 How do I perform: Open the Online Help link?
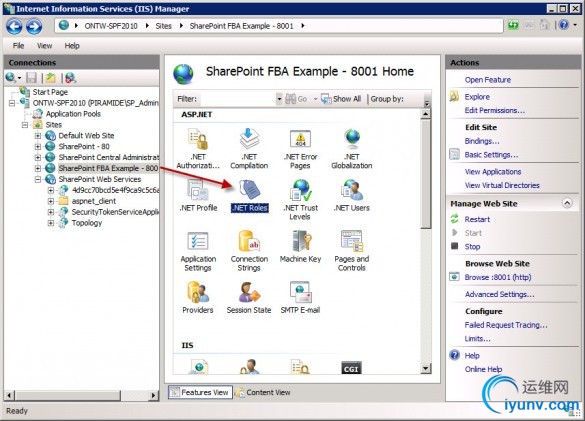(x=483, y=369)
